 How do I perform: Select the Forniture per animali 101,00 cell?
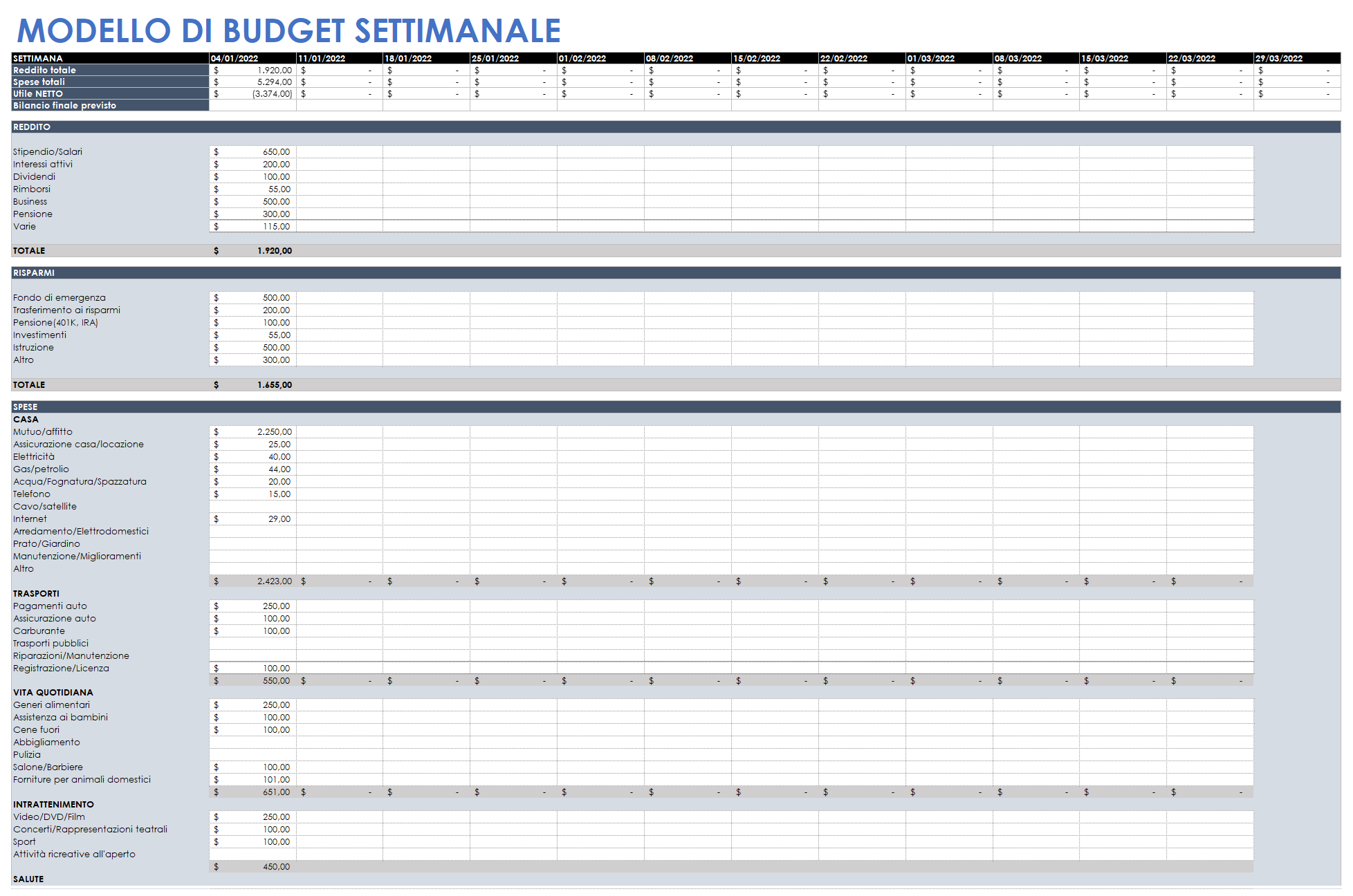coord(252,780)
